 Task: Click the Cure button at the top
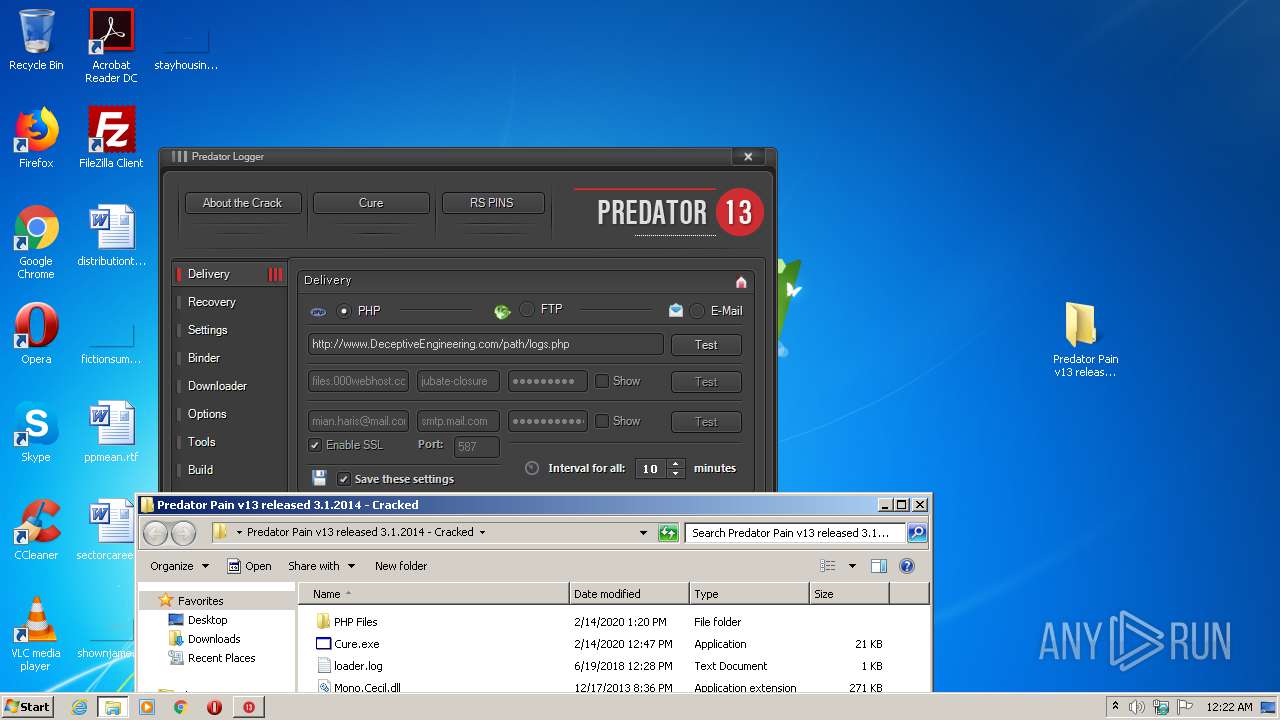(371, 203)
